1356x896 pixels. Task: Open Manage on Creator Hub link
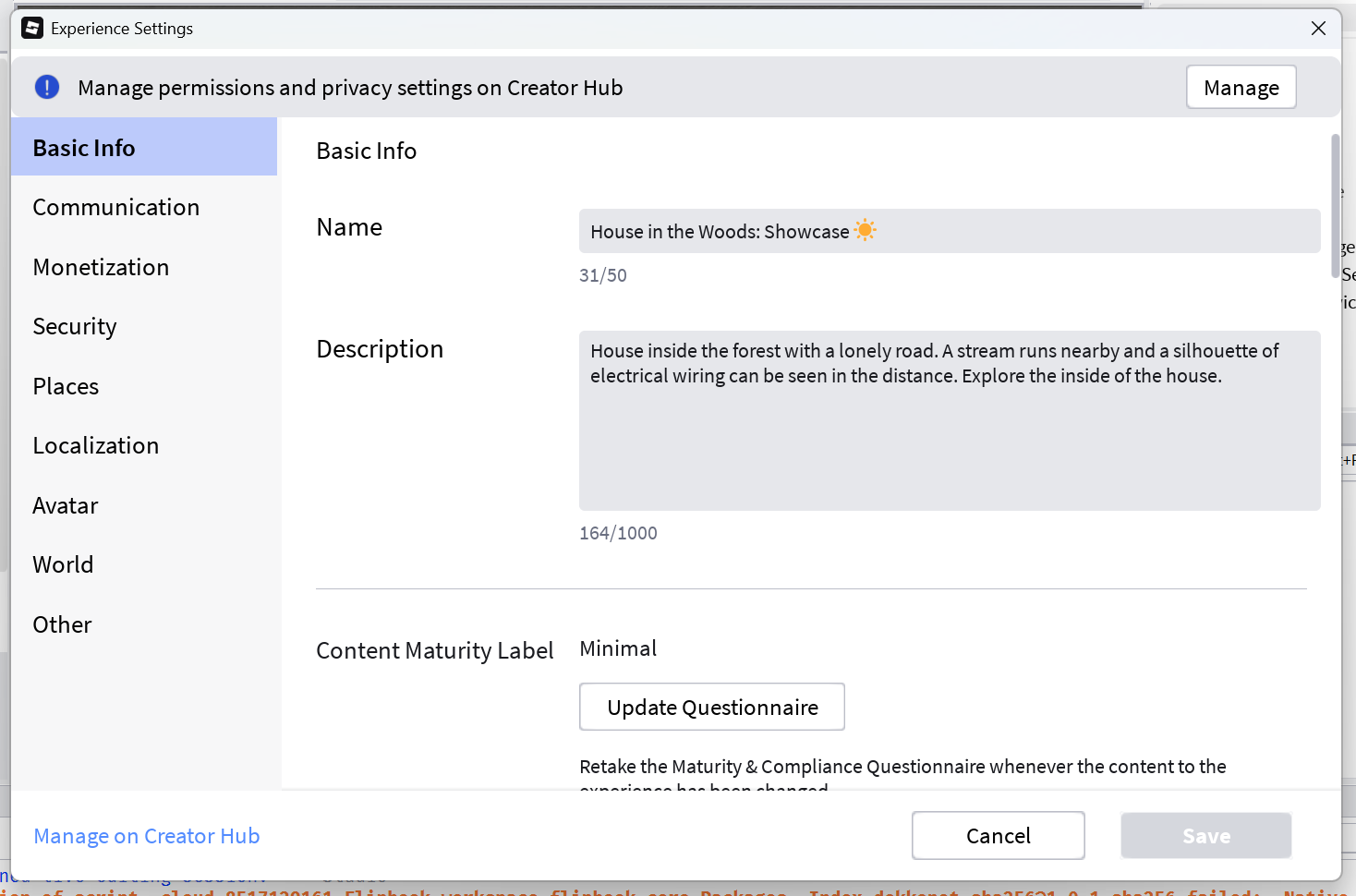[147, 836]
